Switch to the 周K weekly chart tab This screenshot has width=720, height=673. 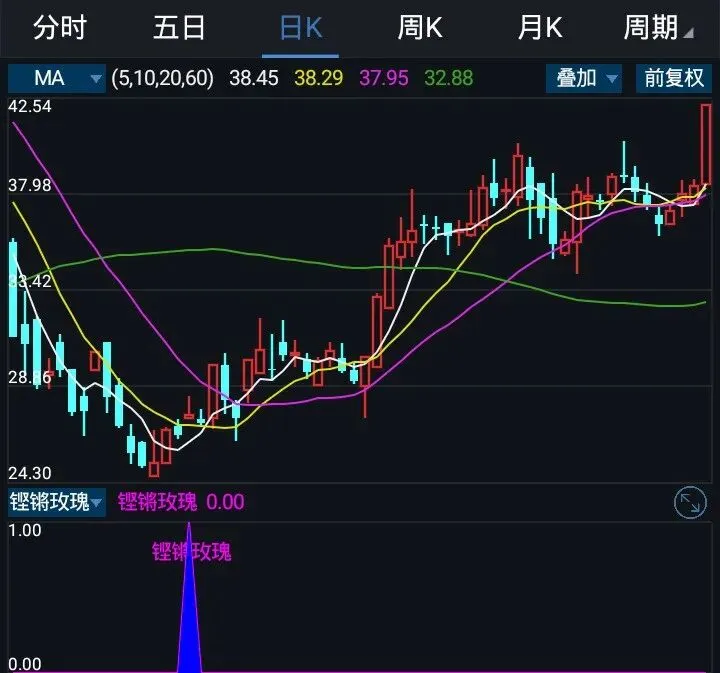point(420,28)
